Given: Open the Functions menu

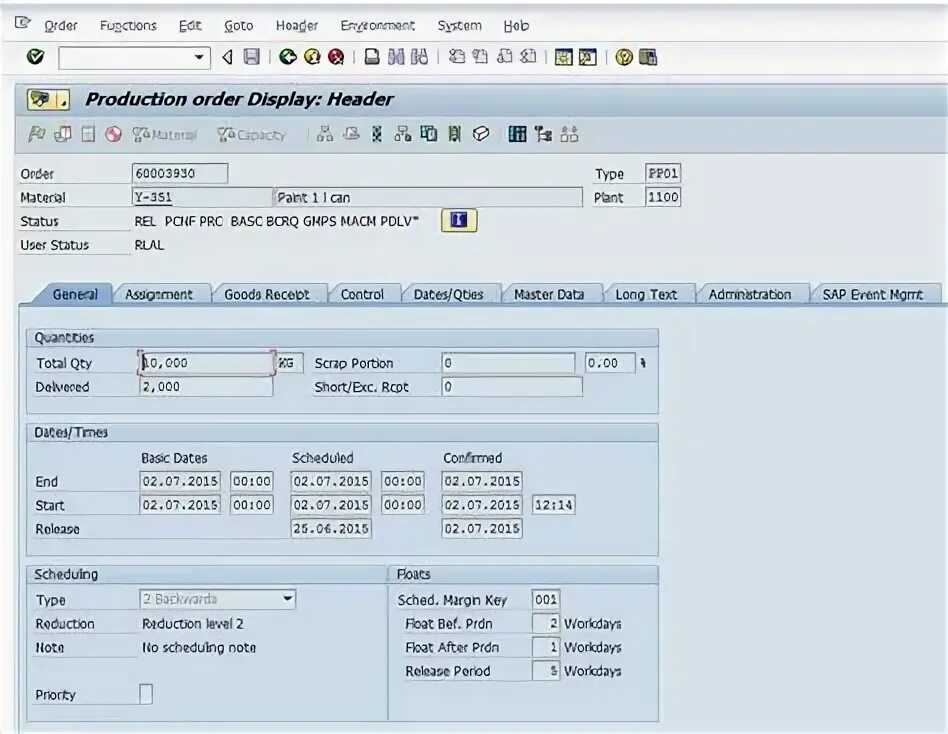Looking at the screenshot, I should [128, 25].
